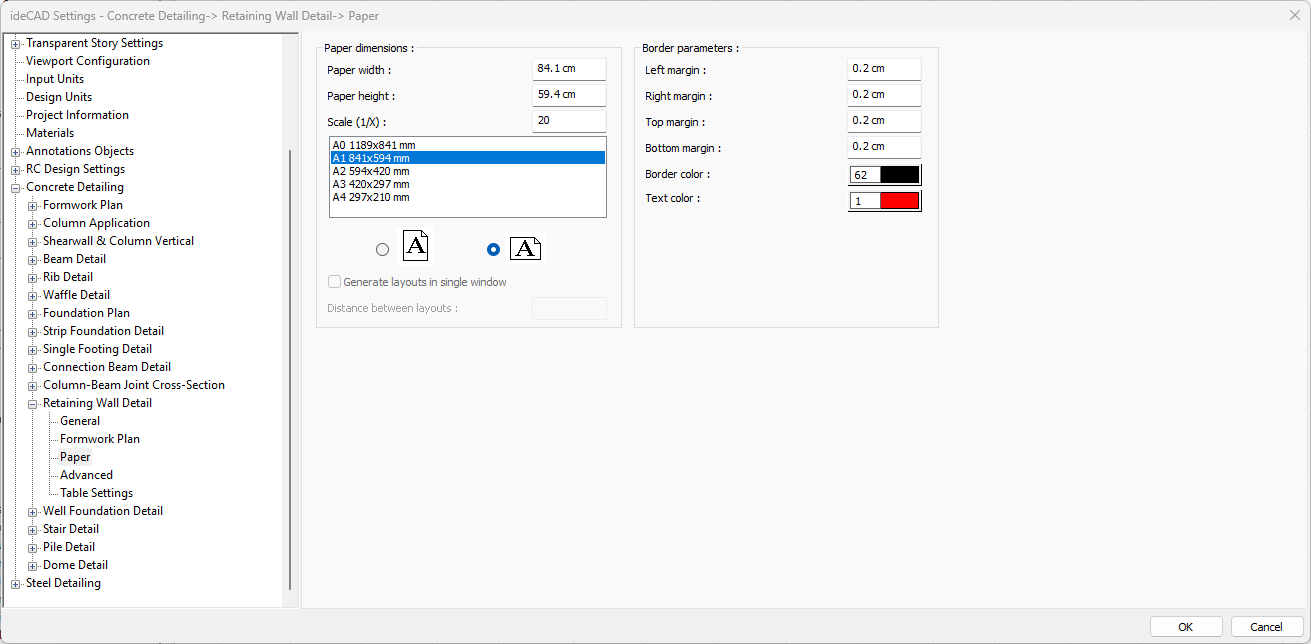Select A3 420x297 mm paper size

tap(371, 184)
